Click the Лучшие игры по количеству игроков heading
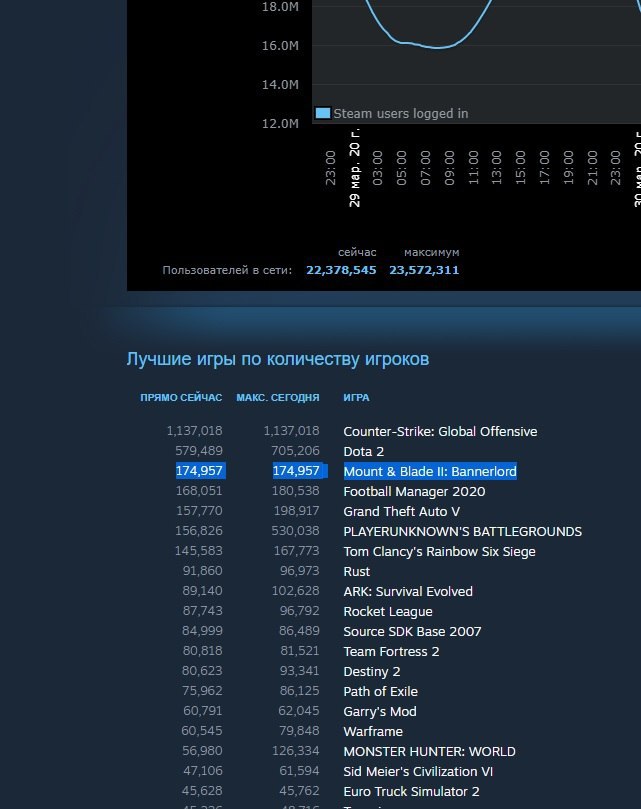Screen dimensions: 641x809 [x=278, y=359]
